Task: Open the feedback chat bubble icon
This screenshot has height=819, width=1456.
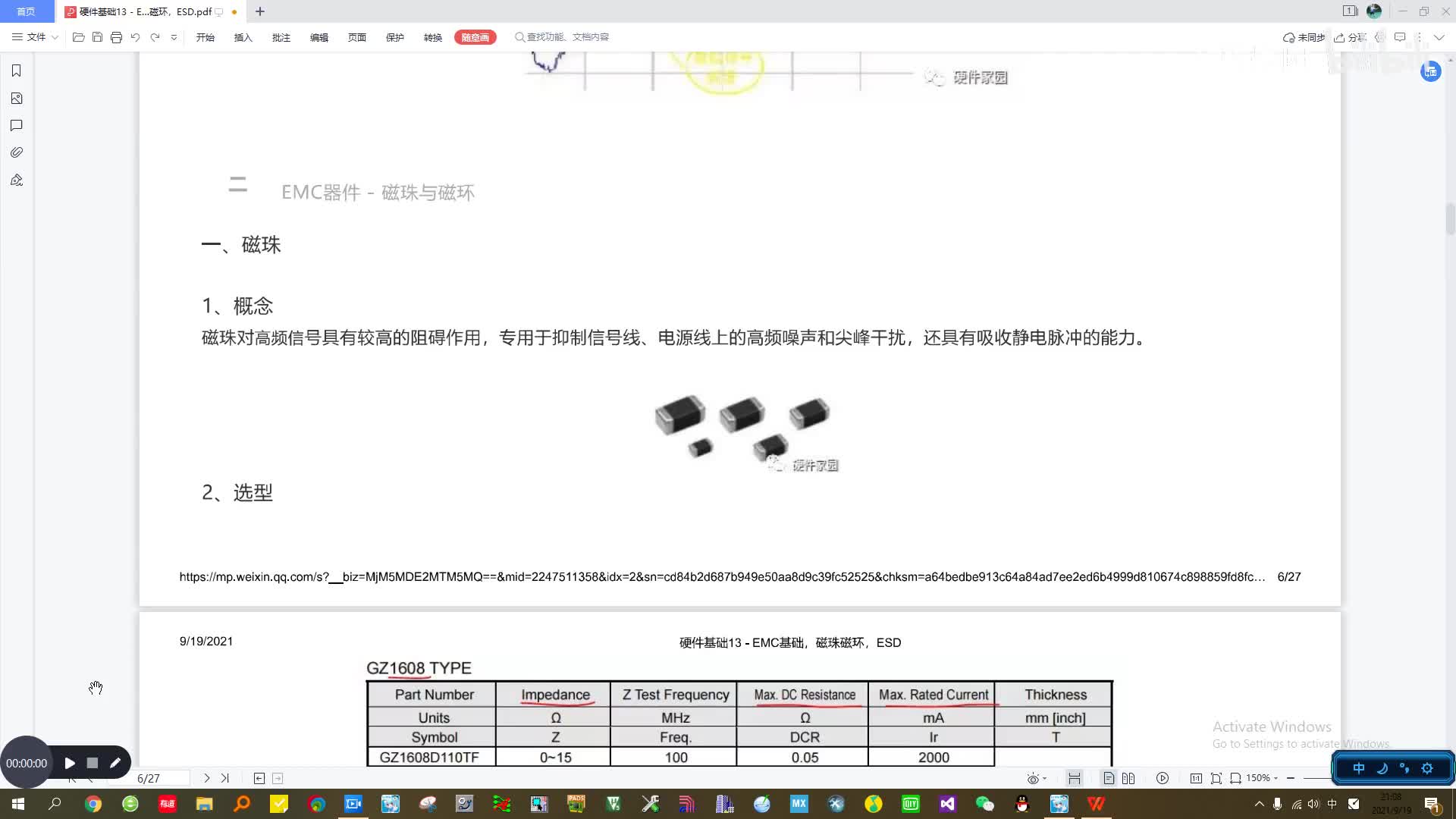Action: (1400, 37)
